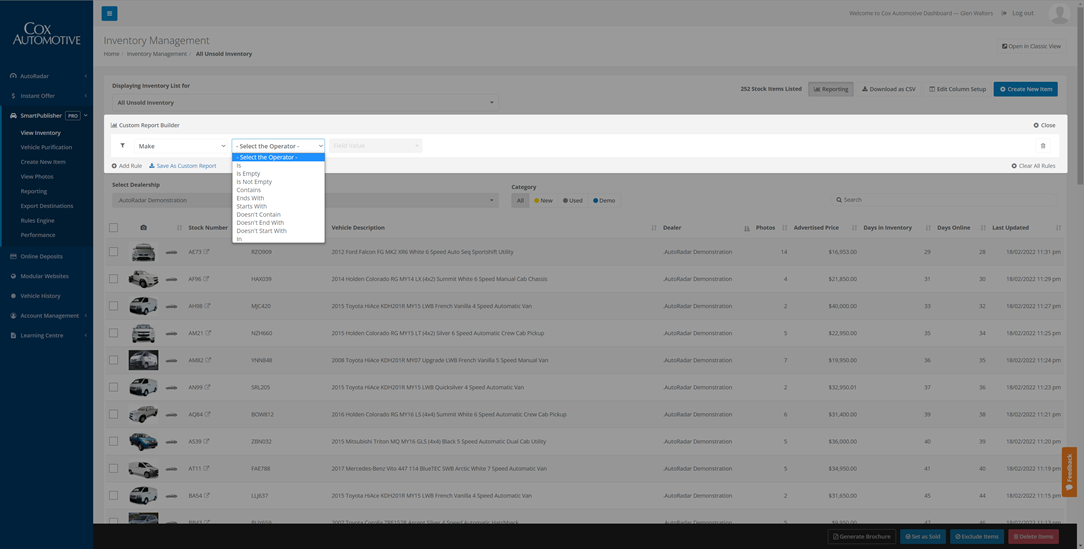
Task: Check the AE73 Ford Falcon row checkbox
Action: tap(113, 252)
